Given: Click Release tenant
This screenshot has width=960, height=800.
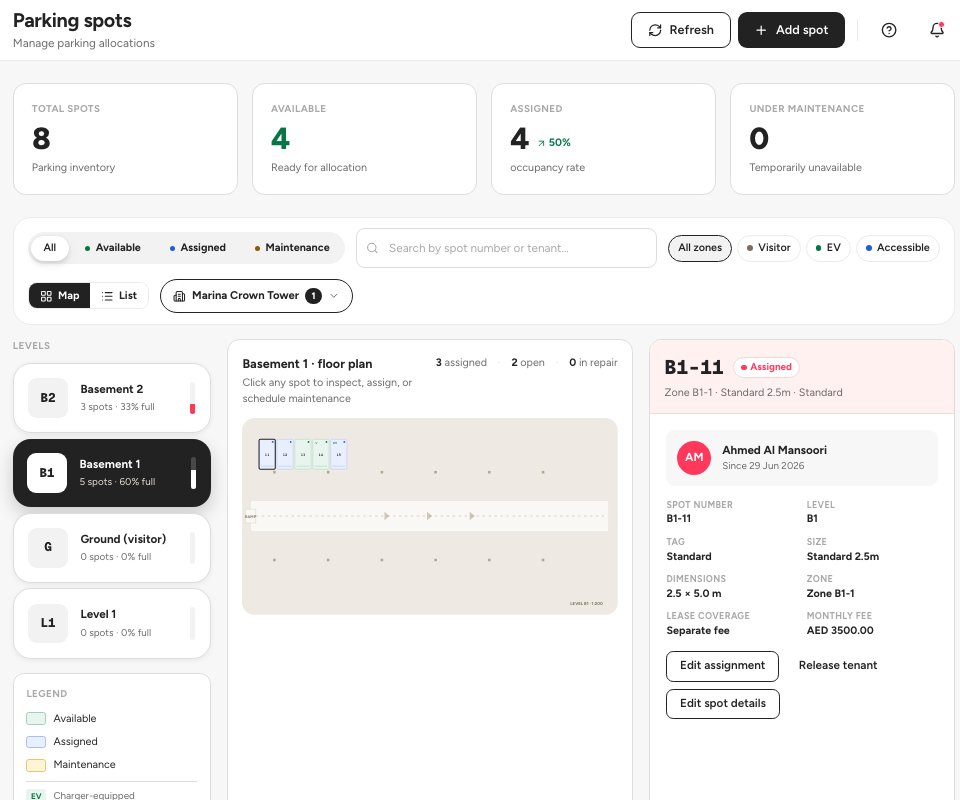Looking at the screenshot, I should pyautogui.click(x=838, y=666).
